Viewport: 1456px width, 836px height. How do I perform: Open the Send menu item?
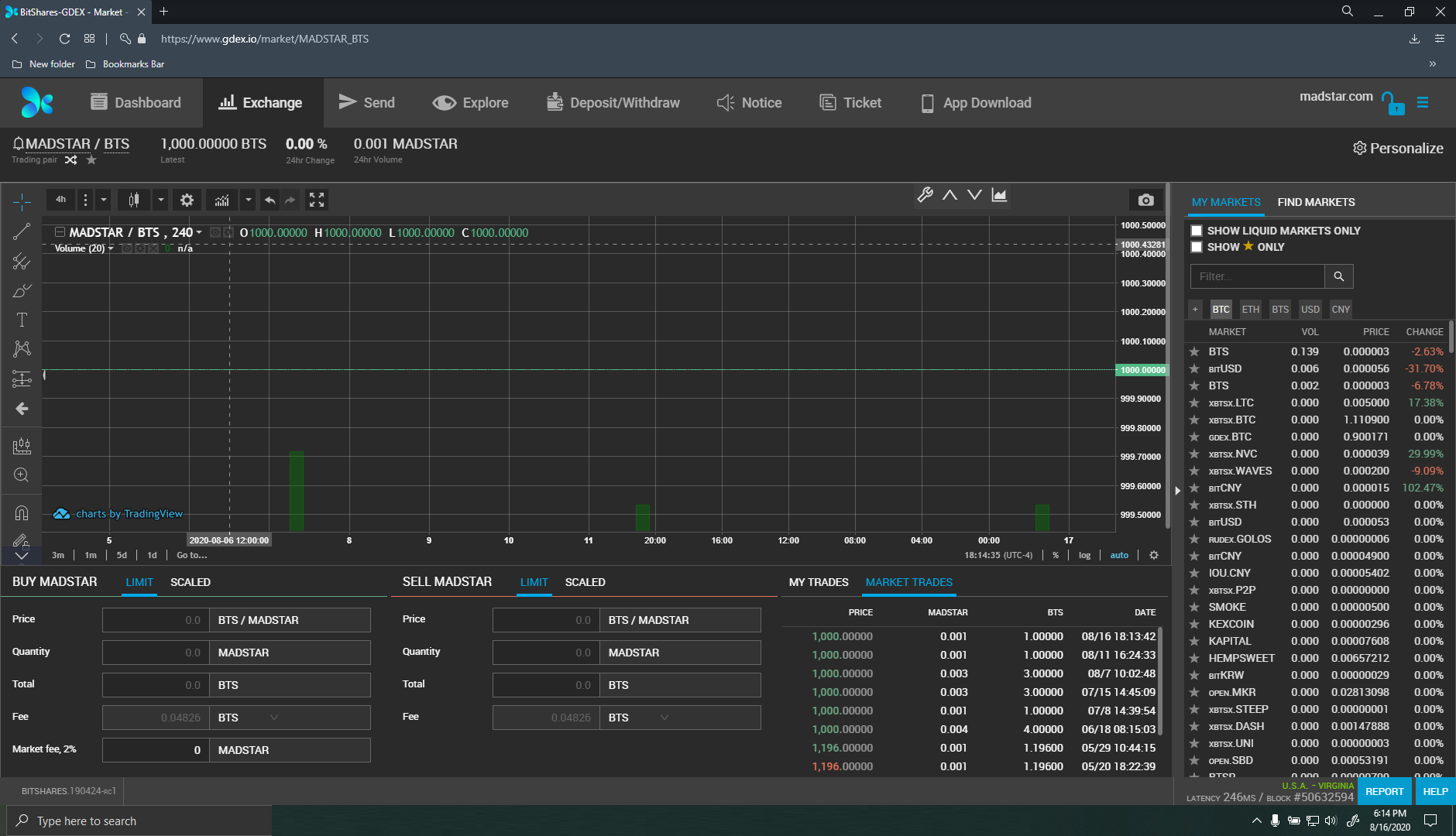point(367,103)
